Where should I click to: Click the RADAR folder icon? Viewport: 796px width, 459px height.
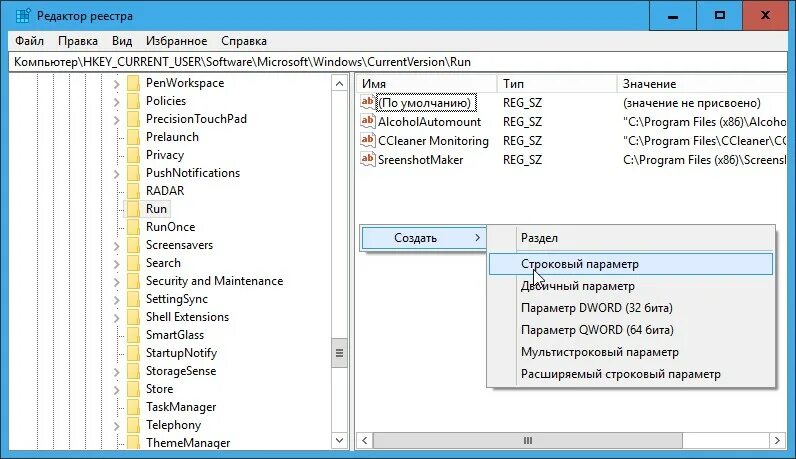pos(134,191)
